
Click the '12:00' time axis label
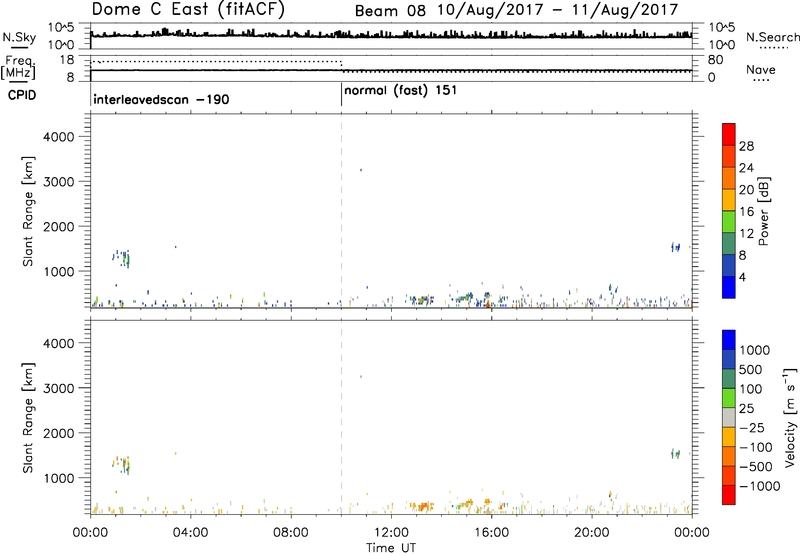point(391,533)
